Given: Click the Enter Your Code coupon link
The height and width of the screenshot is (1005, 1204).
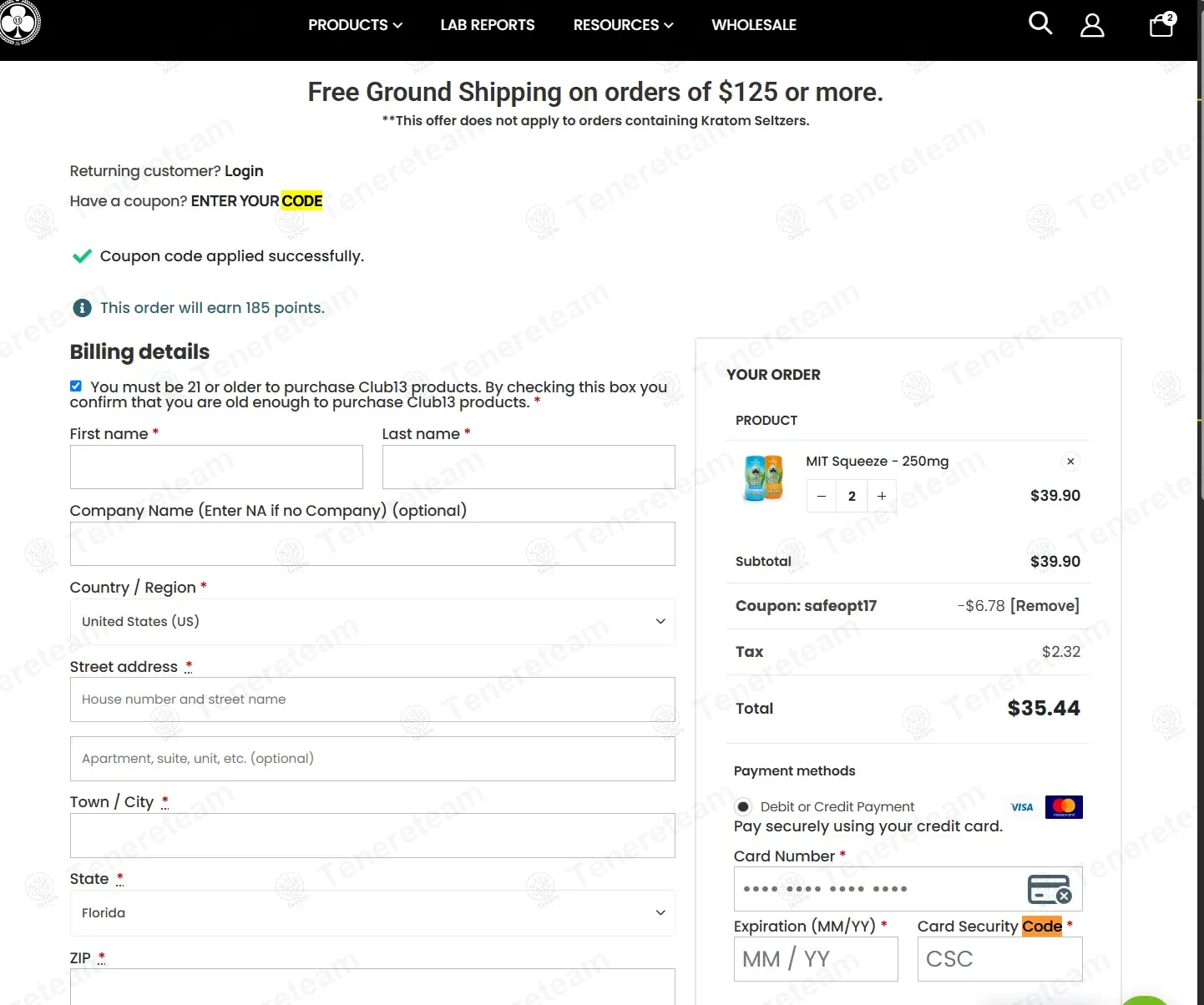Looking at the screenshot, I should coord(256,201).
